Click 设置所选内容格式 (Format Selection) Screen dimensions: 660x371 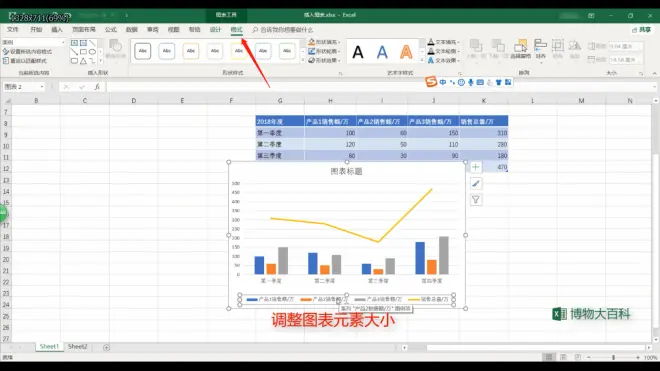coord(27,52)
